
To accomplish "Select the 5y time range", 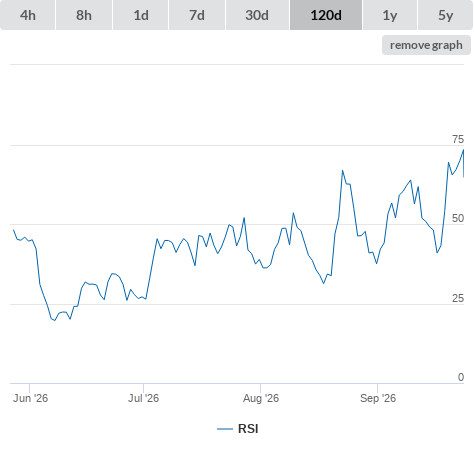I will 445,15.
